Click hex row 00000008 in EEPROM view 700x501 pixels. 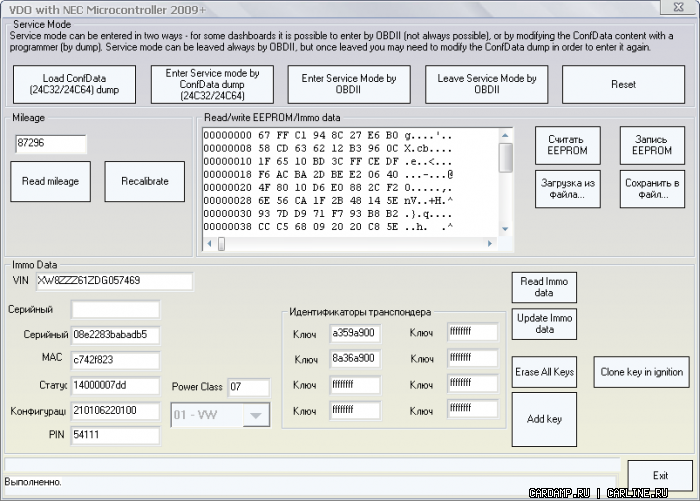tap(328, 148)
